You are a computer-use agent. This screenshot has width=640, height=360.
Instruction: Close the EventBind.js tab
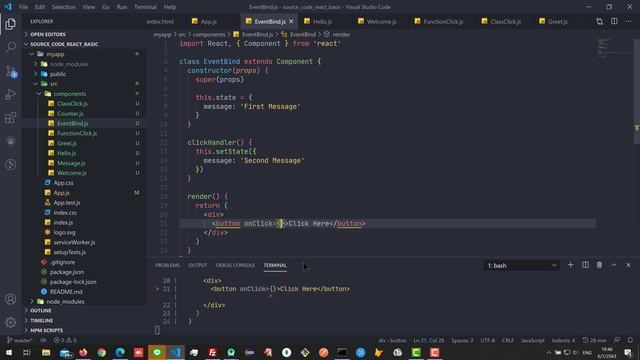[x=291, y=21]
